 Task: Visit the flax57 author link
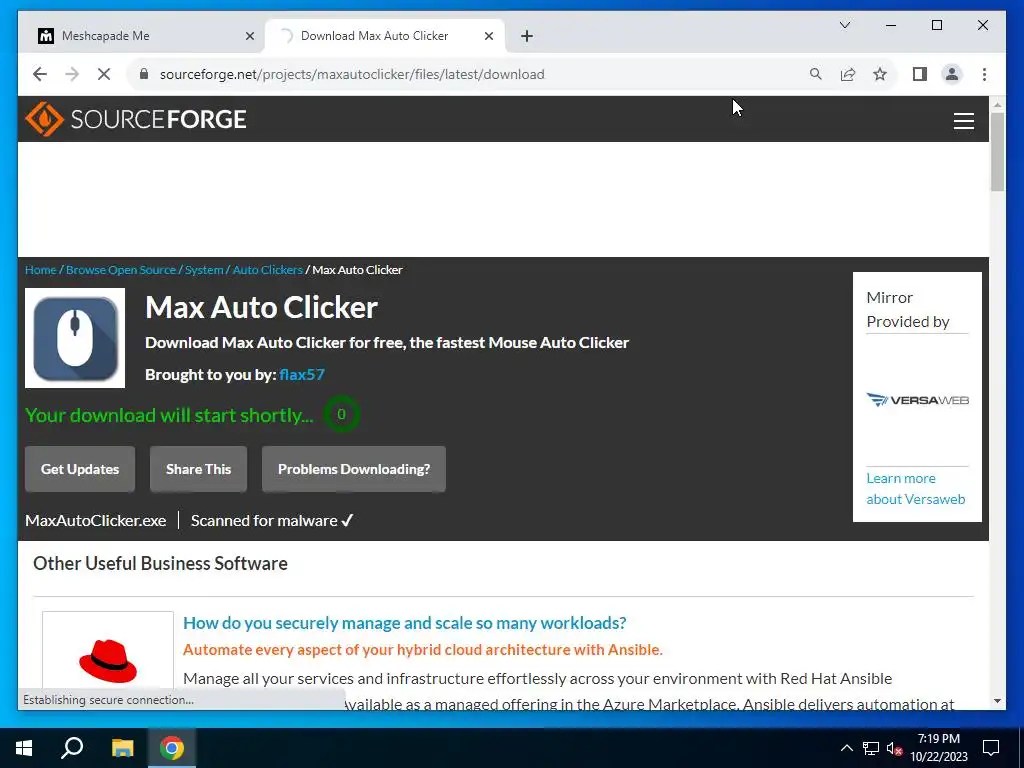pos(302,374)
